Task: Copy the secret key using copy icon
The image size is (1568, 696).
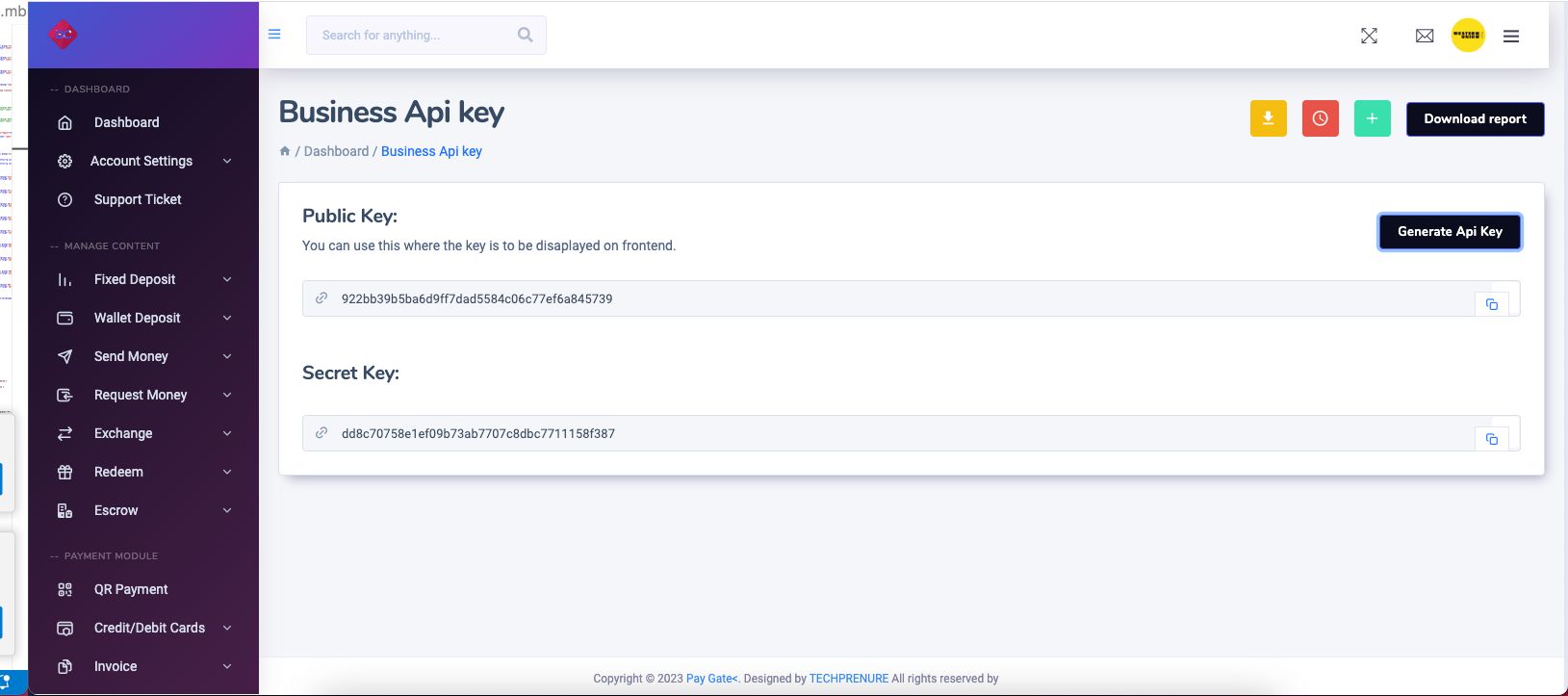Action: pos(1491,439)
